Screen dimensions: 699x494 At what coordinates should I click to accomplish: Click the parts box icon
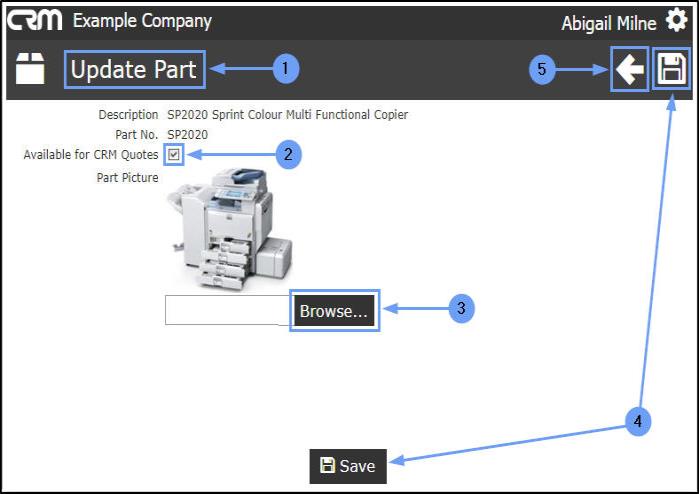31,71
